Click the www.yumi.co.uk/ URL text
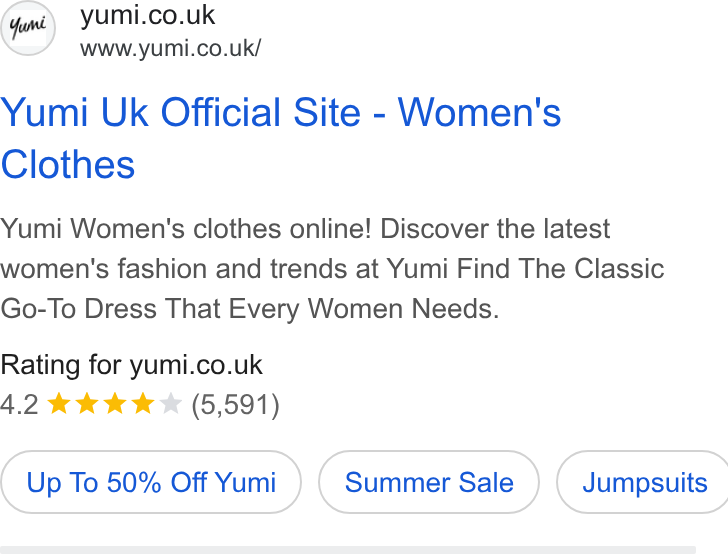Image resolution: width=728 pixels, height=554 pixels. click(x=170, y=48)
